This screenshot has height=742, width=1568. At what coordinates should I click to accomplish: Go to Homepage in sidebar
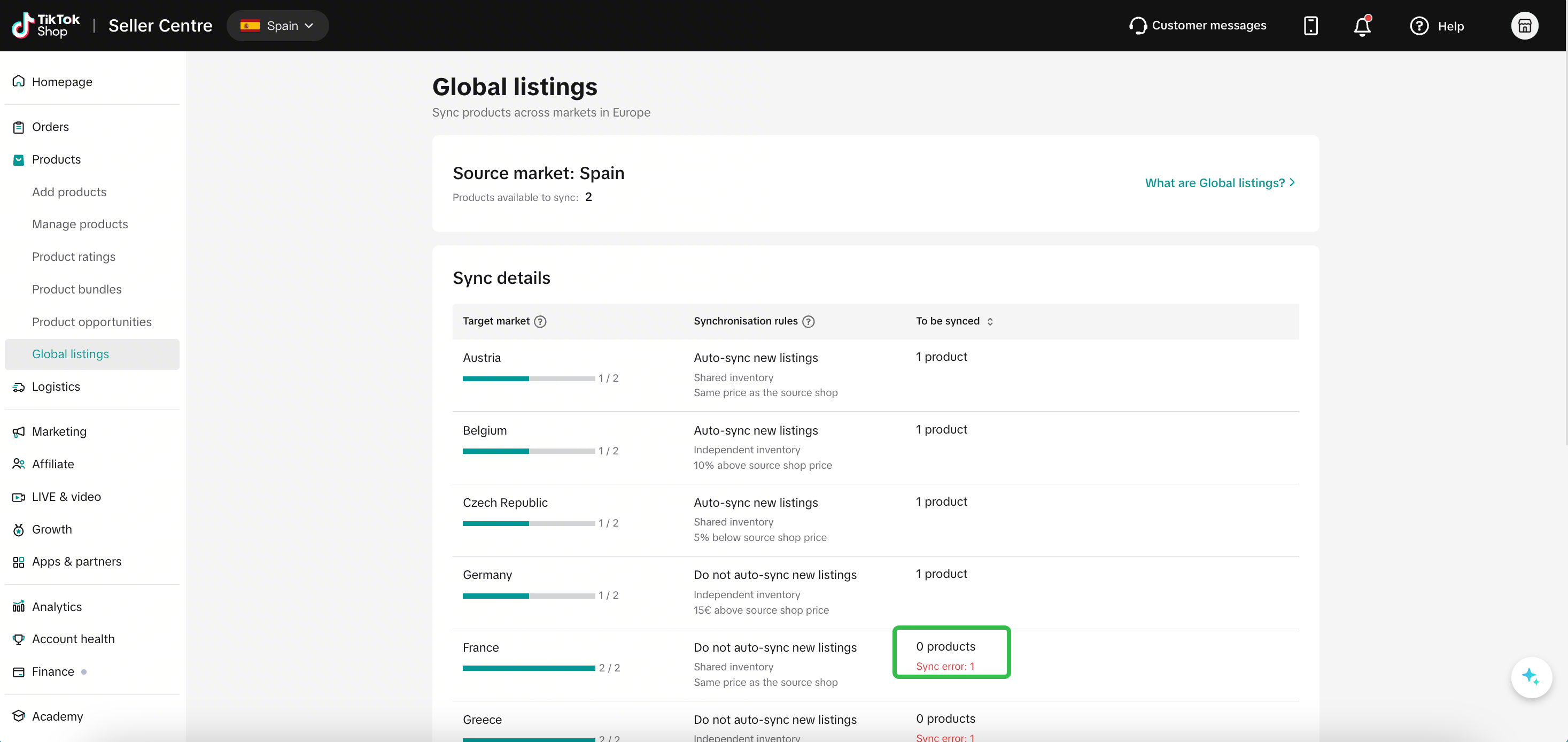click(x=92, y=82)
